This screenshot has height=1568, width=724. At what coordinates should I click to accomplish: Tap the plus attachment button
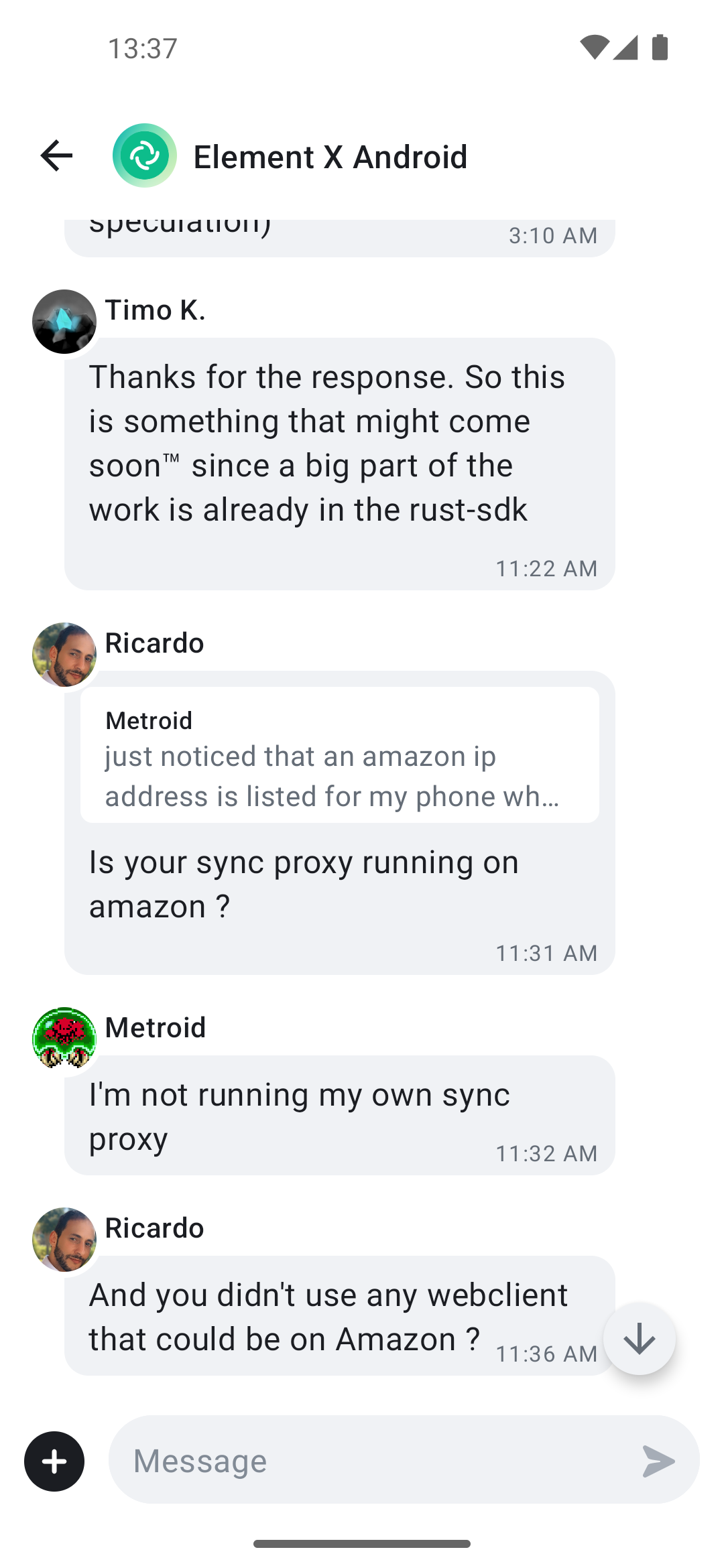tap(54, 1461)
